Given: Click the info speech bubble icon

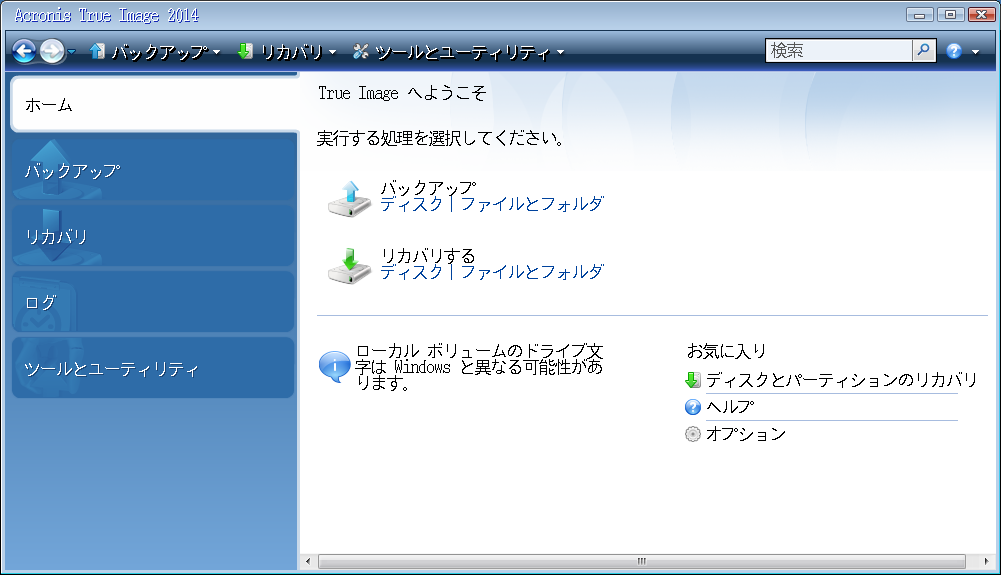Looking at the screenshot, I should 333,366.
